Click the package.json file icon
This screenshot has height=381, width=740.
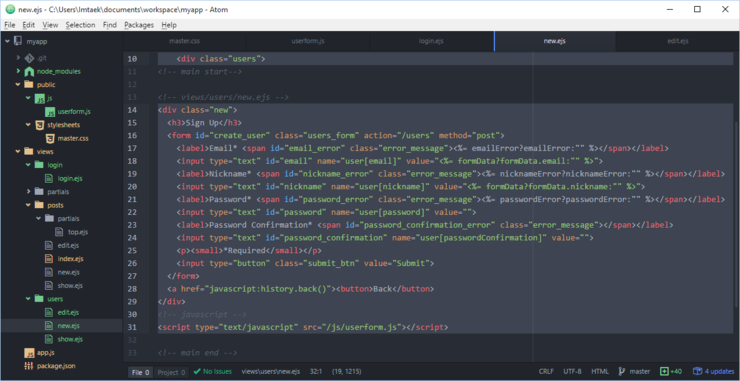click(29, 366)
